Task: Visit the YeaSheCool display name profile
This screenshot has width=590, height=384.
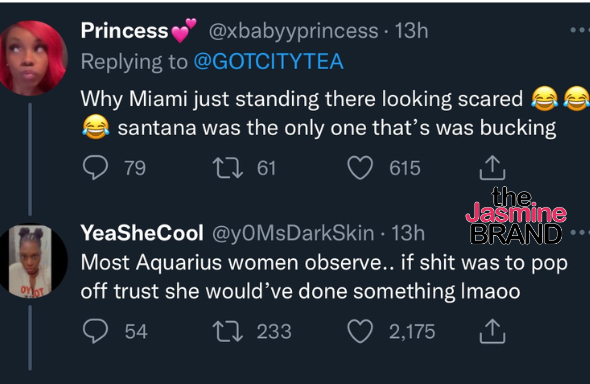Action: [x=142, y=233]
